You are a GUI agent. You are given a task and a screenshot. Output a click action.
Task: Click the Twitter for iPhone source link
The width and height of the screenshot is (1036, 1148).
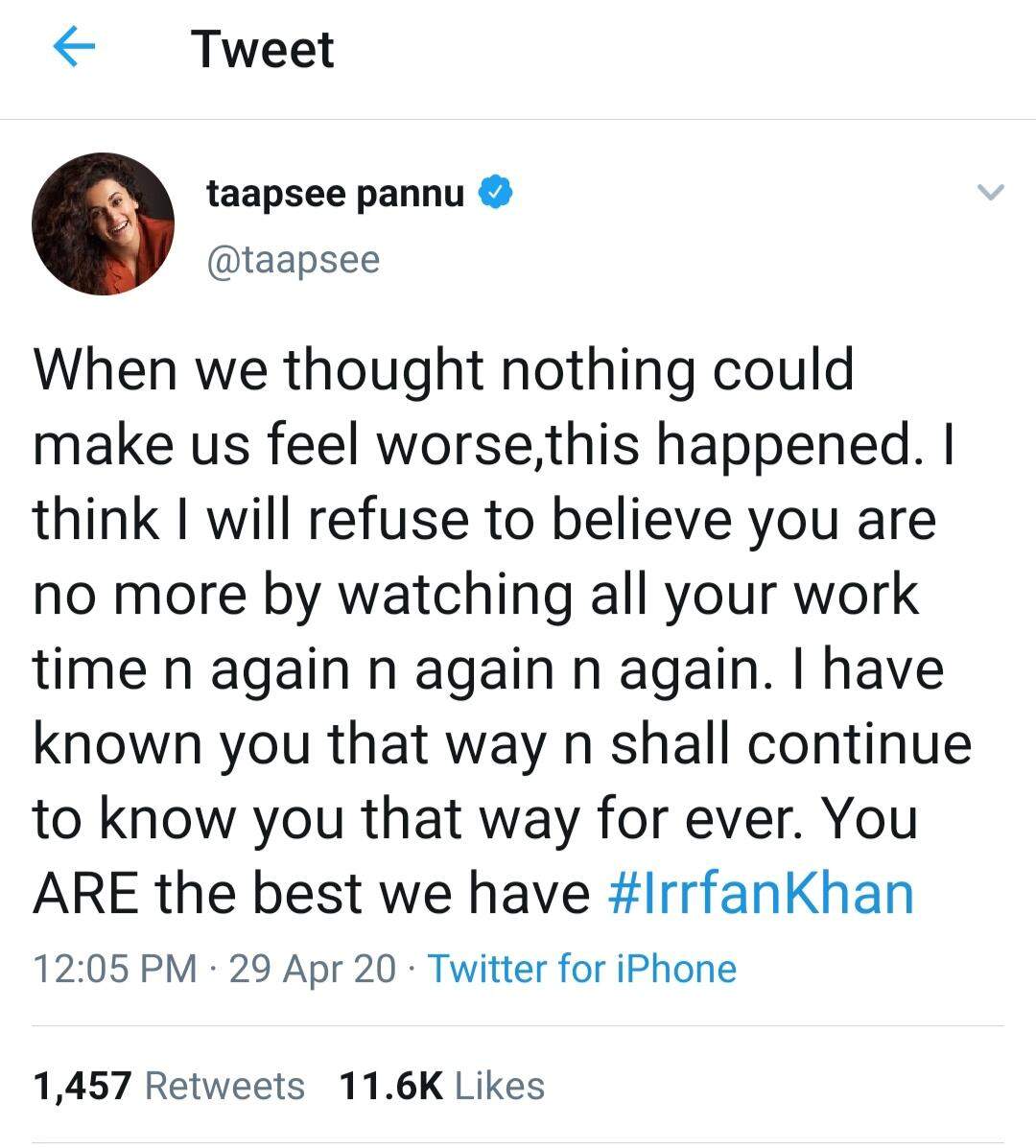(x=581, y=969)
